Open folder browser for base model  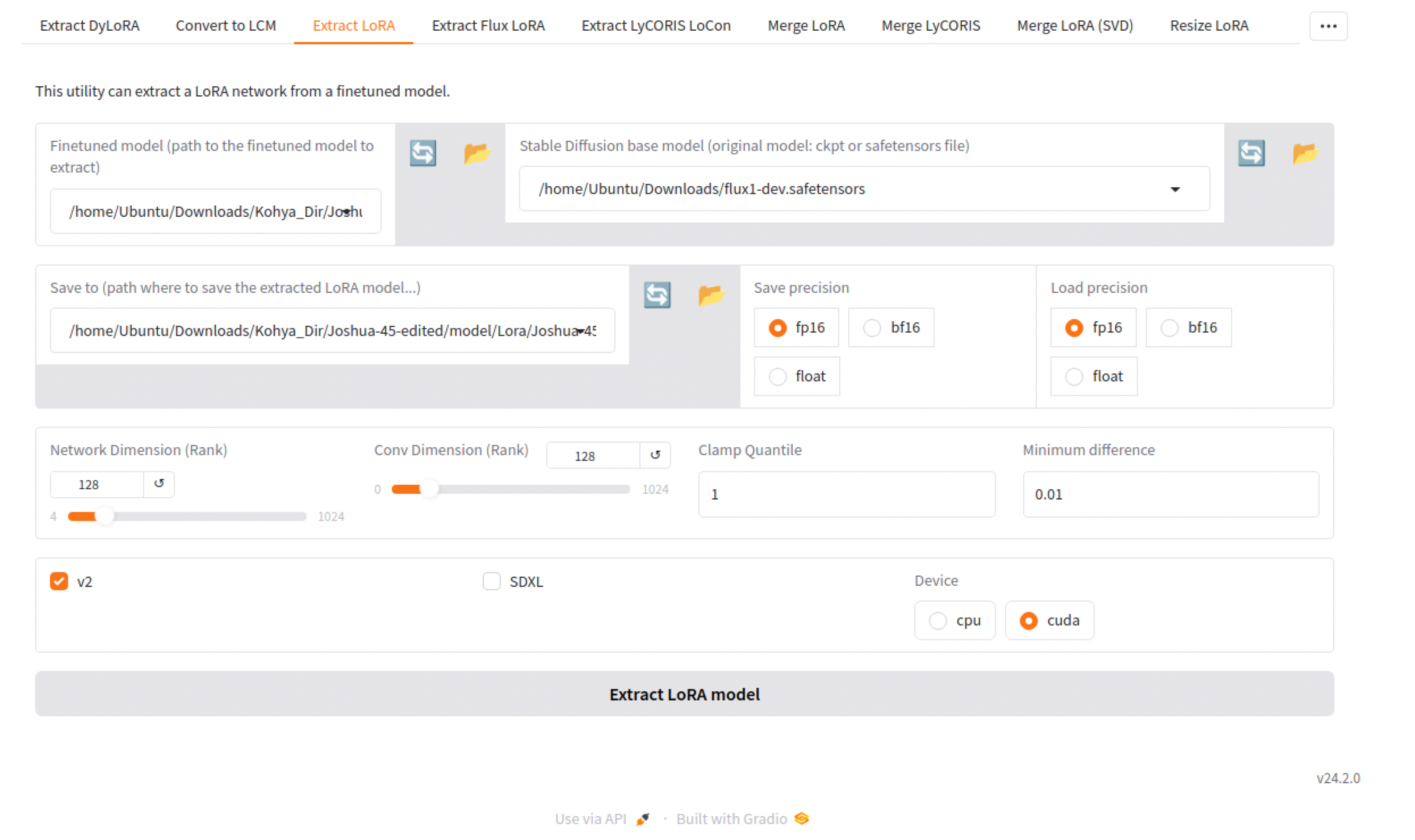click(x=1304, y=153)
